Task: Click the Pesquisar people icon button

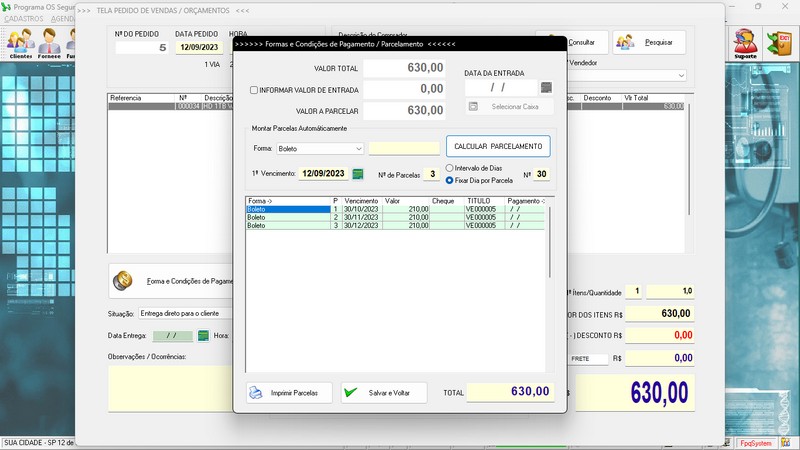Action: (649, 42)
